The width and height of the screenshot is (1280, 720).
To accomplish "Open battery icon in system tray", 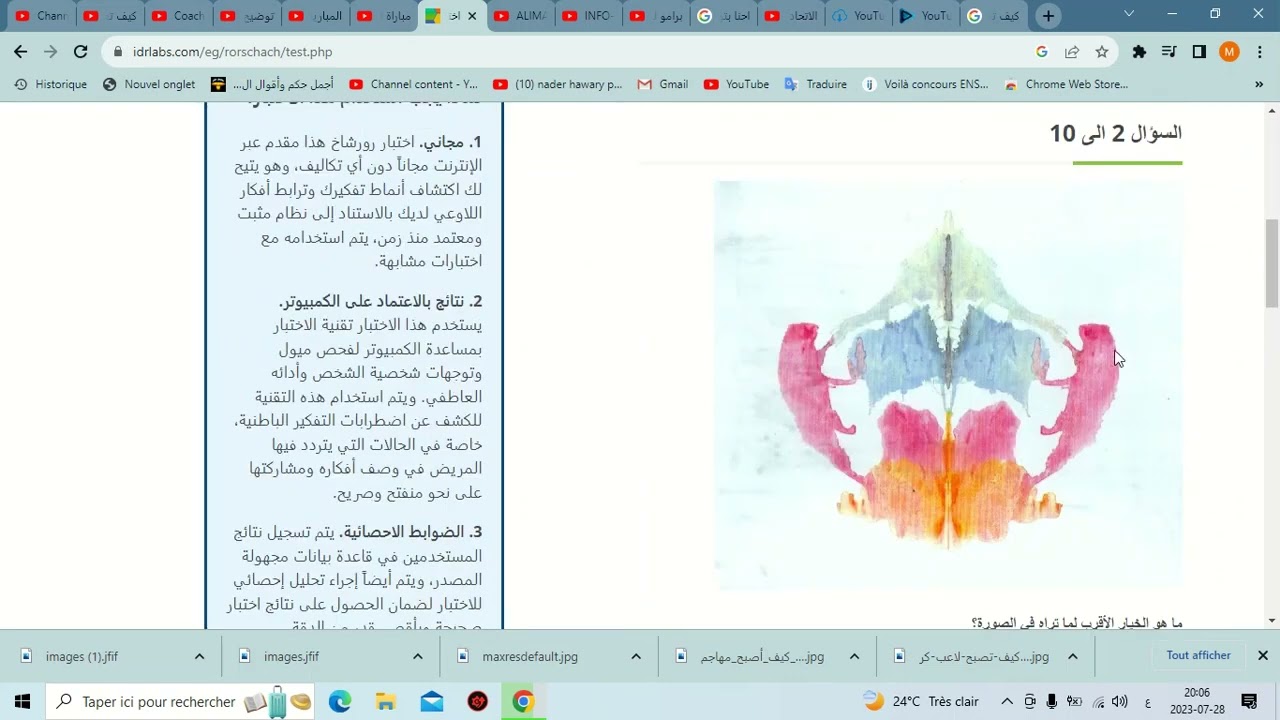I will click(x=1075, y=701).
